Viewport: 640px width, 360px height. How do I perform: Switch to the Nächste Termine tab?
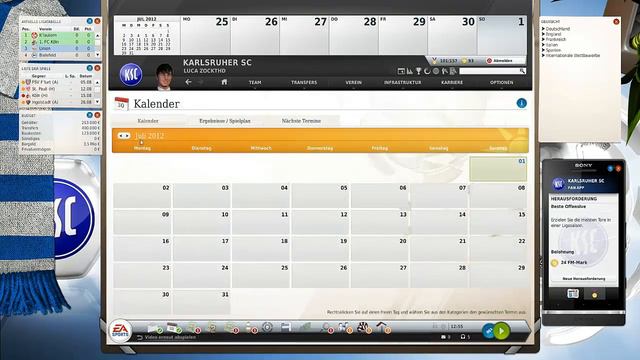(301, 121)
